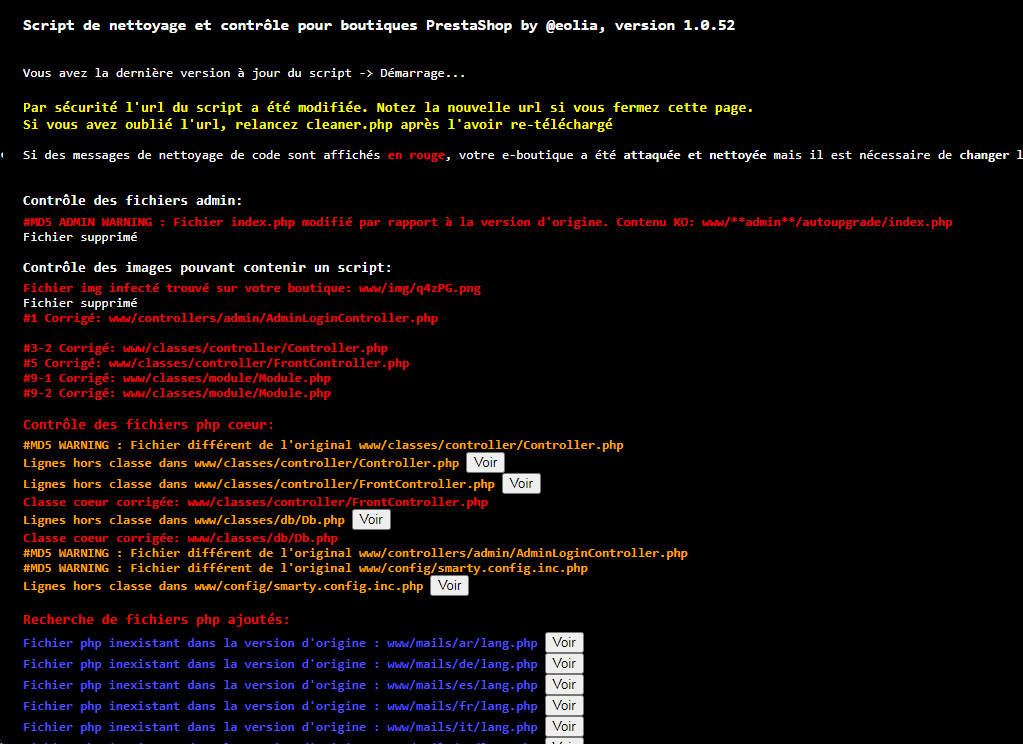Click Voir button for FrontController.php lines
Image resolution: width=1023 pixels, height=744 pixels.
point(521,484)
